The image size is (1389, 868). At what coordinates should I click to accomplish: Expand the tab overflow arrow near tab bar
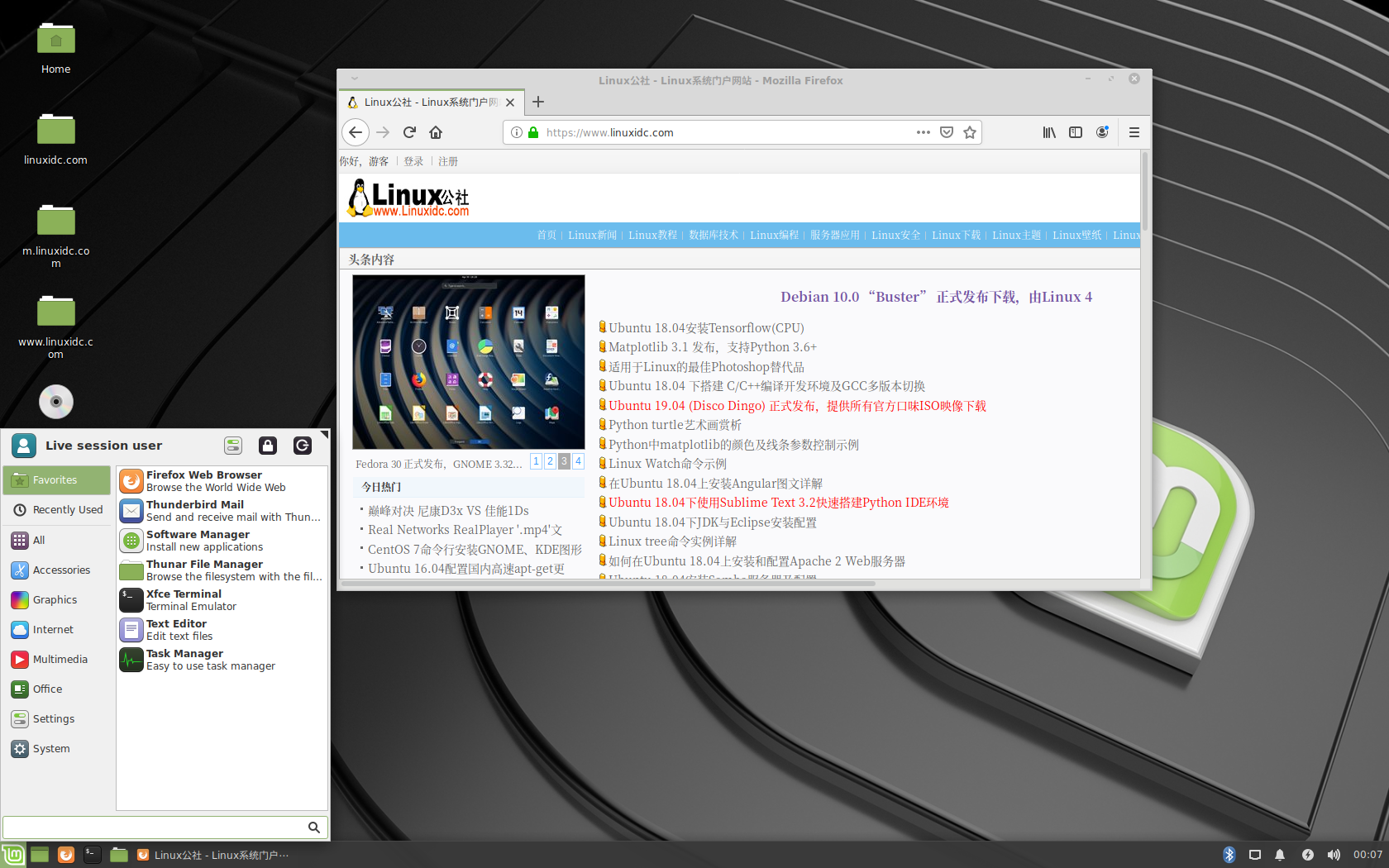pyautogui.click(x=355, y=78)
